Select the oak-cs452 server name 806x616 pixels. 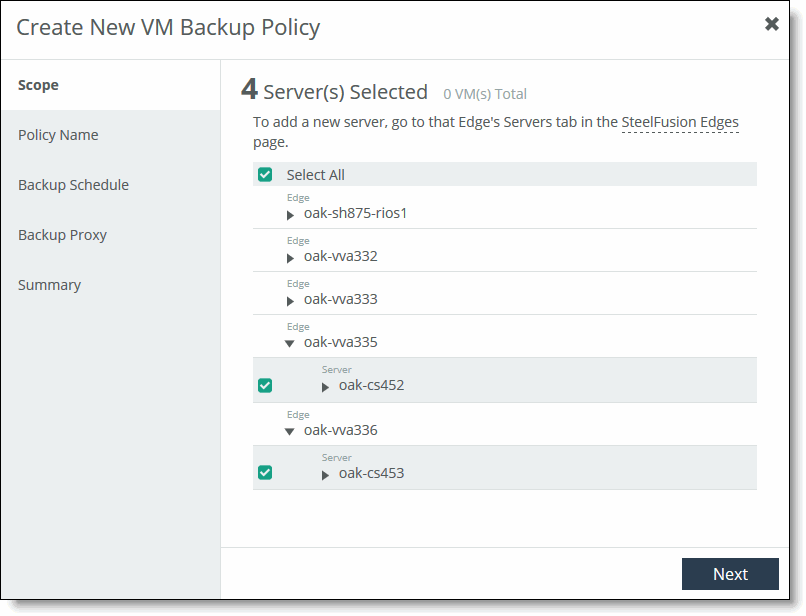pos(374,386)
